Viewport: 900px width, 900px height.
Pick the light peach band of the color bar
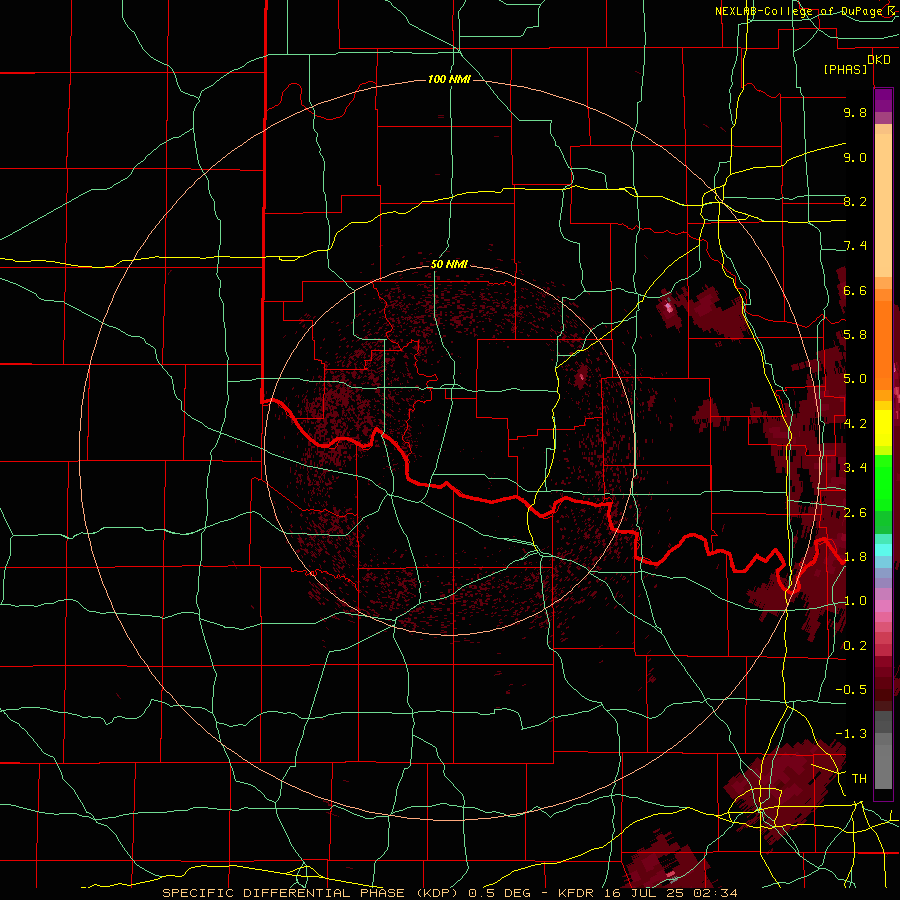click(883, 205)
